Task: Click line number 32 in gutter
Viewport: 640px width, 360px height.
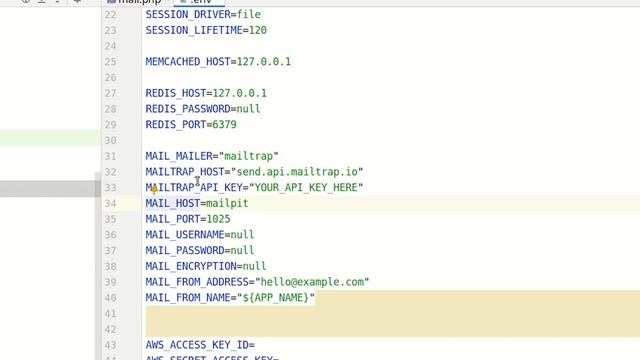Action: click(x=110, y=172)
